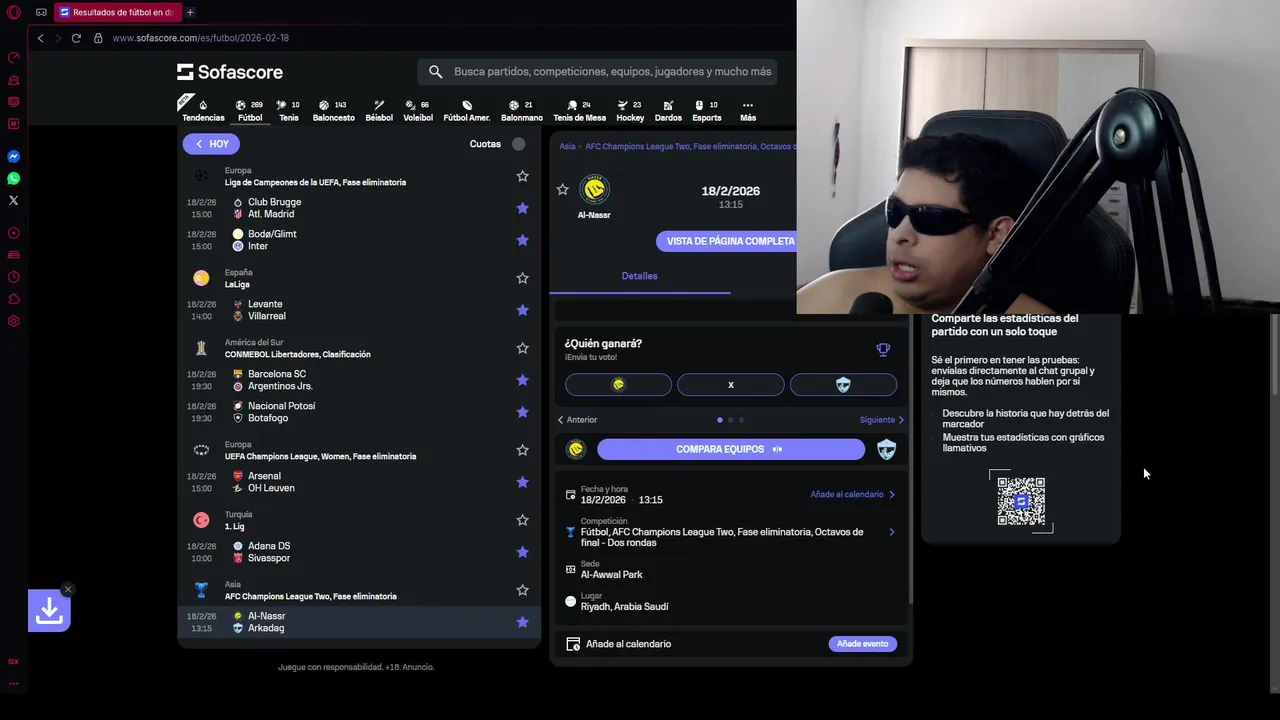This screenshot has width=1280, height=720.
Task: Vote for Al-Nassr to win
Action: (x=618, y=385)
